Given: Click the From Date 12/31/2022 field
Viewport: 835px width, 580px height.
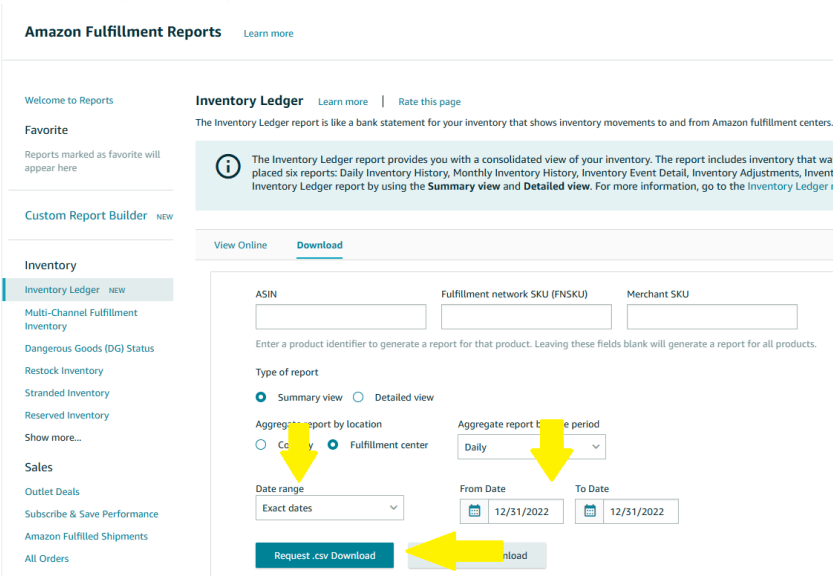Looking at the screenshot, I should (526, 511).
